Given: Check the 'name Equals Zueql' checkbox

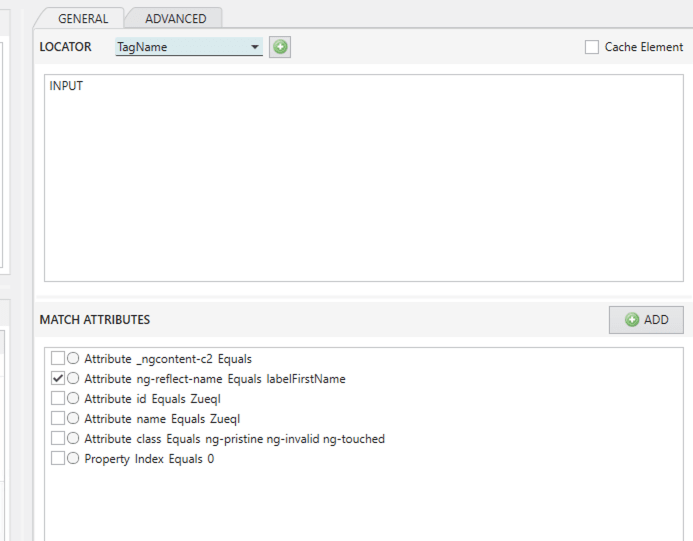Looking at the screenshot, I should tap(58, 418).
